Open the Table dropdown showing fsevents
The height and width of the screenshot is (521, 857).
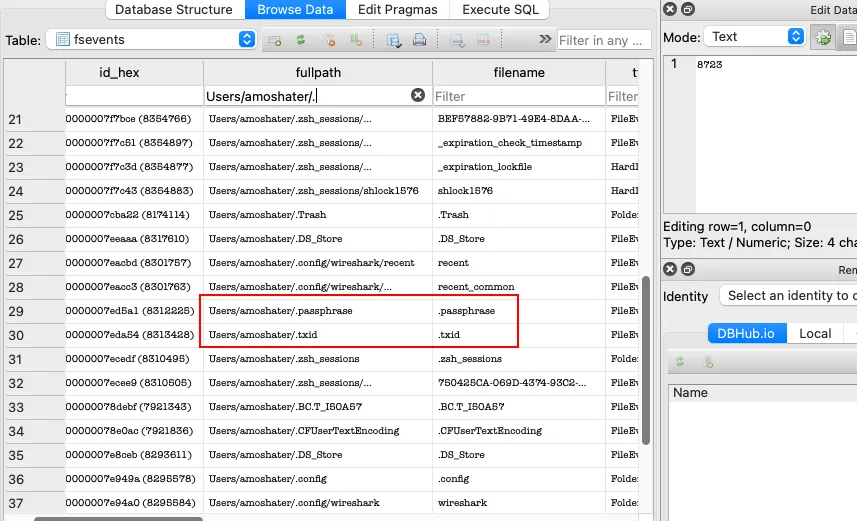point(151,39)
